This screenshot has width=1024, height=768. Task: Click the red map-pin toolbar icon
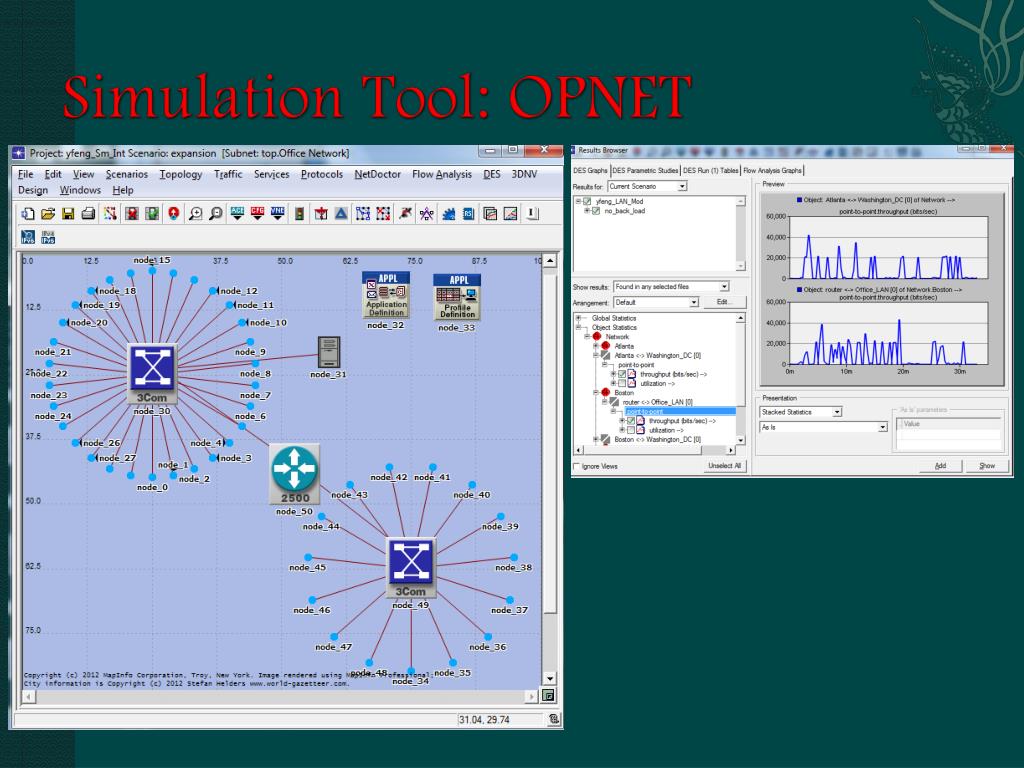(173, 214)
